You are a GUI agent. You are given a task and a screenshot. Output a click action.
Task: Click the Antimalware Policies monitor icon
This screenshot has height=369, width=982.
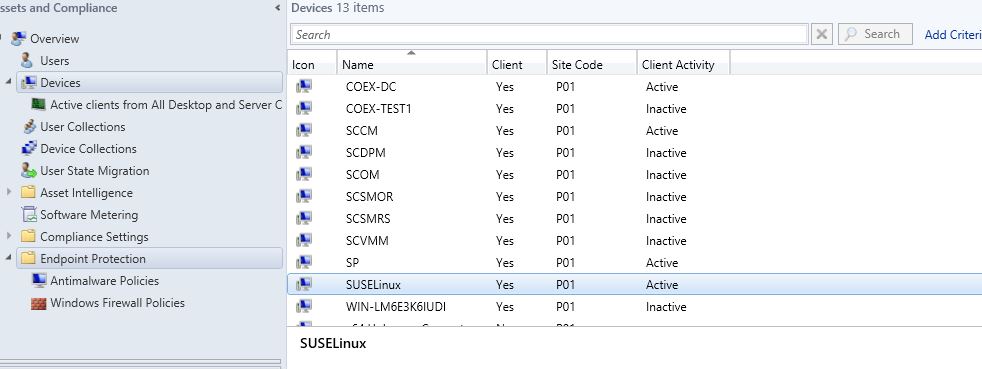[x=39, y=280]
